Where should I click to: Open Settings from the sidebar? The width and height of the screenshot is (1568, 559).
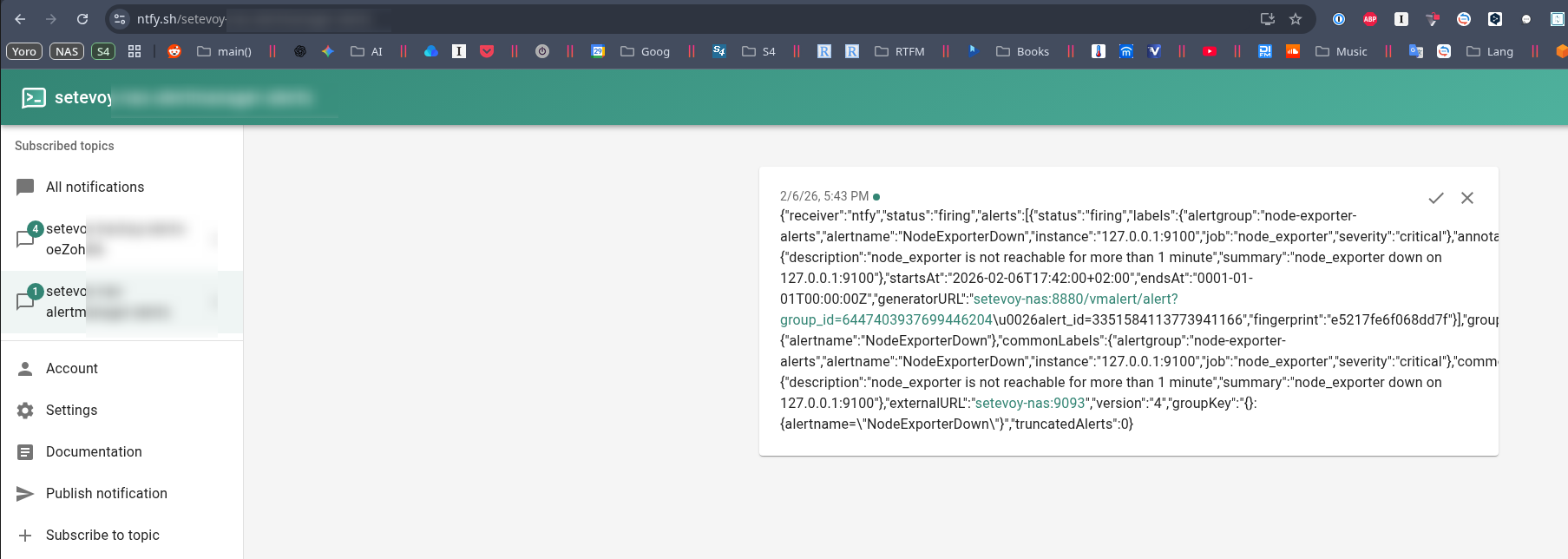click(x=71, y=410)
